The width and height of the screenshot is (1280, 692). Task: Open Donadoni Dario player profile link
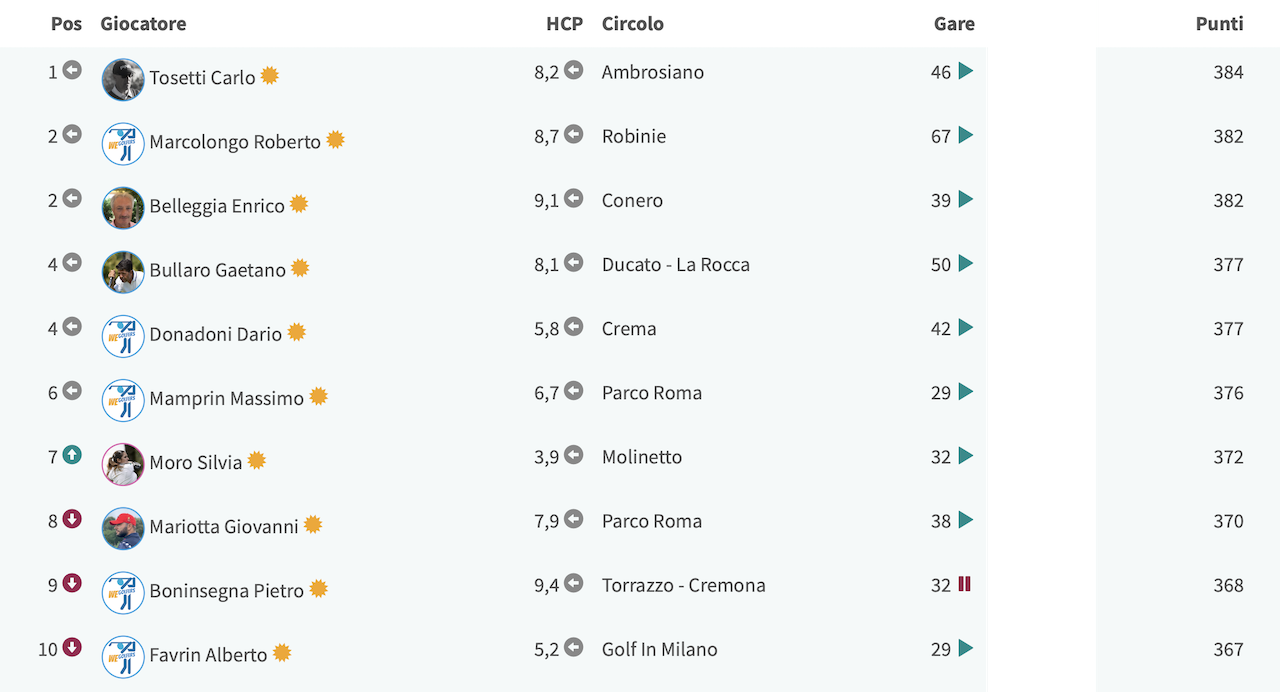tap(216, 334)
